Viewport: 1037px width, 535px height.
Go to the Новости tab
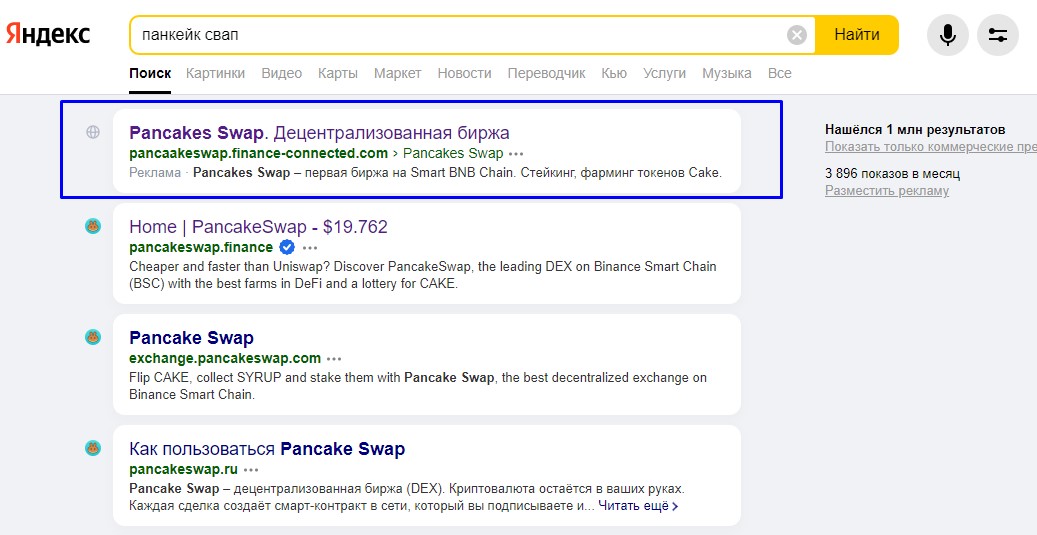pyautogui.click(x=464, y=73)
